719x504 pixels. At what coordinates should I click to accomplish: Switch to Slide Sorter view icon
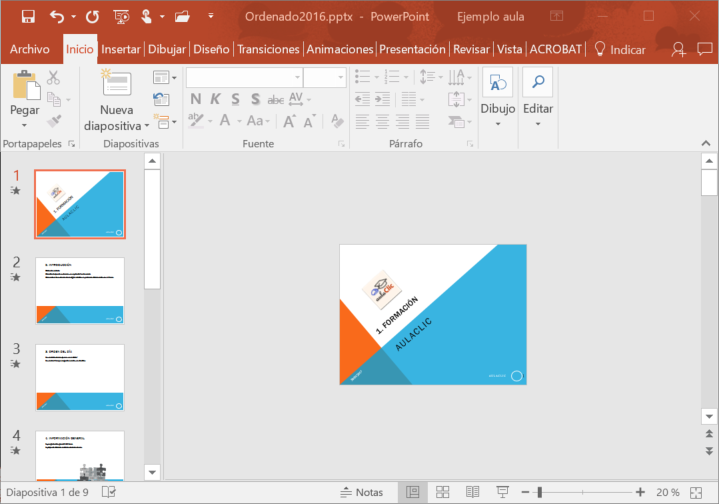click(442, 493)
